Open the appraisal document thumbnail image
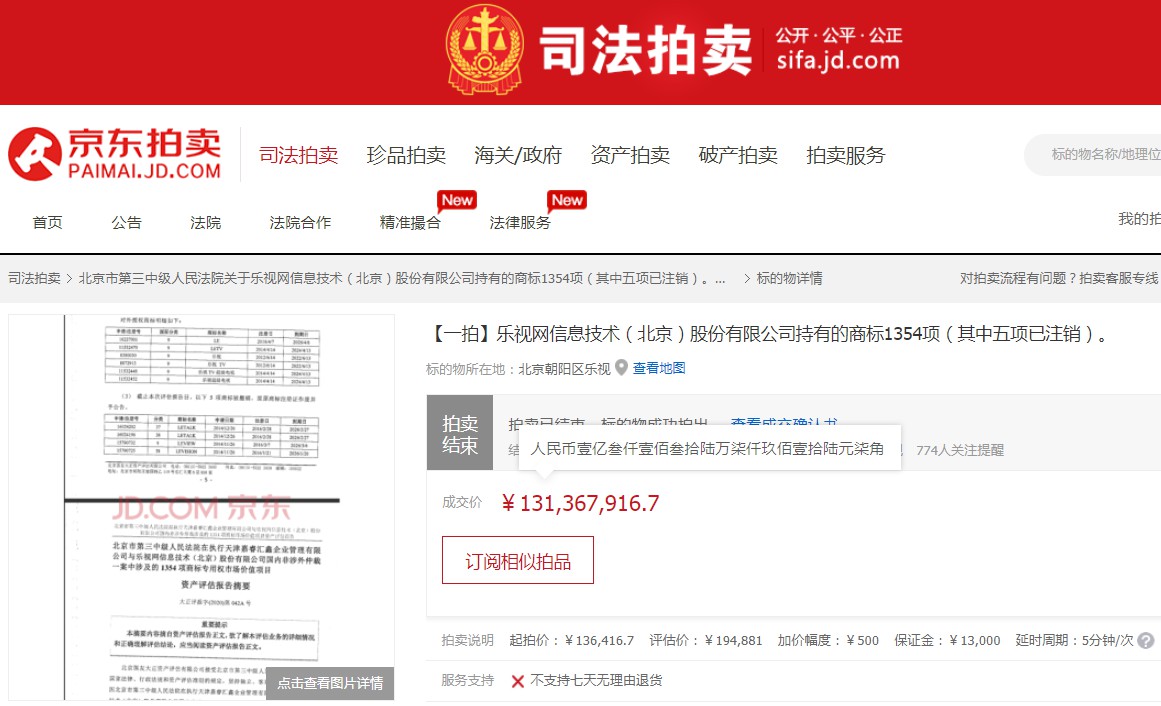The image size is (1161, 706). point(201,507)
